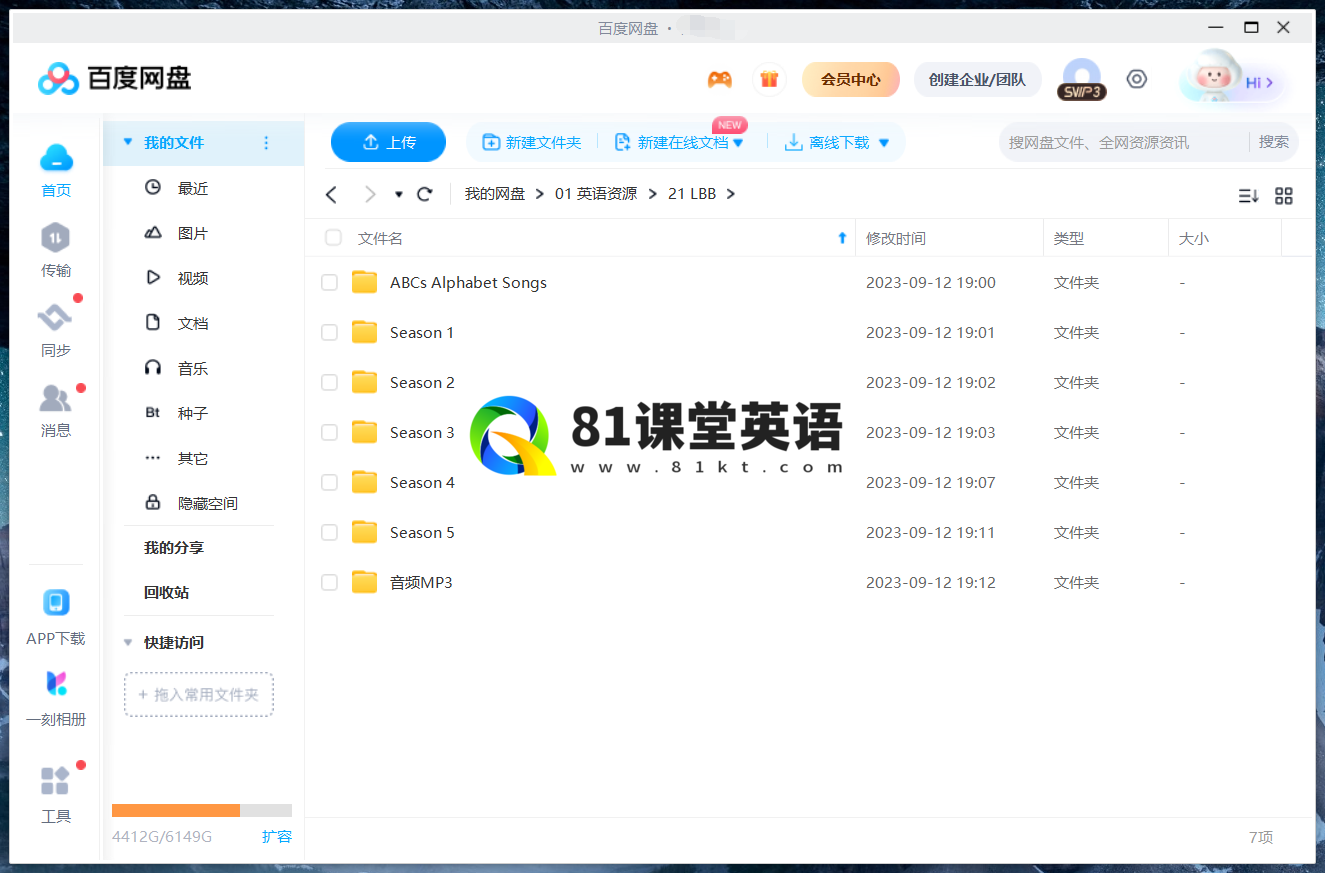Open Messages (消息) icon

56,398
